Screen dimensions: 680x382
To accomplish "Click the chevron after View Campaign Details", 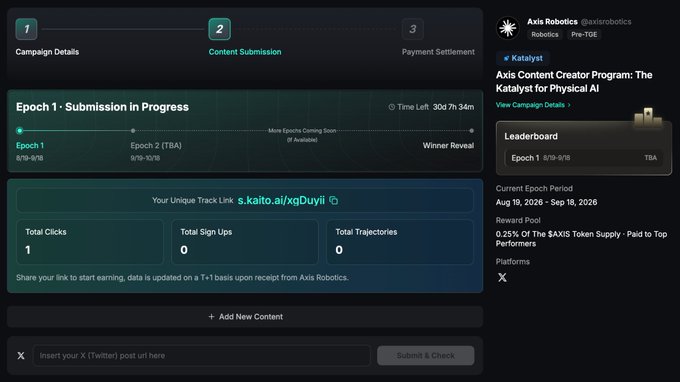I will tap(569, 105).
